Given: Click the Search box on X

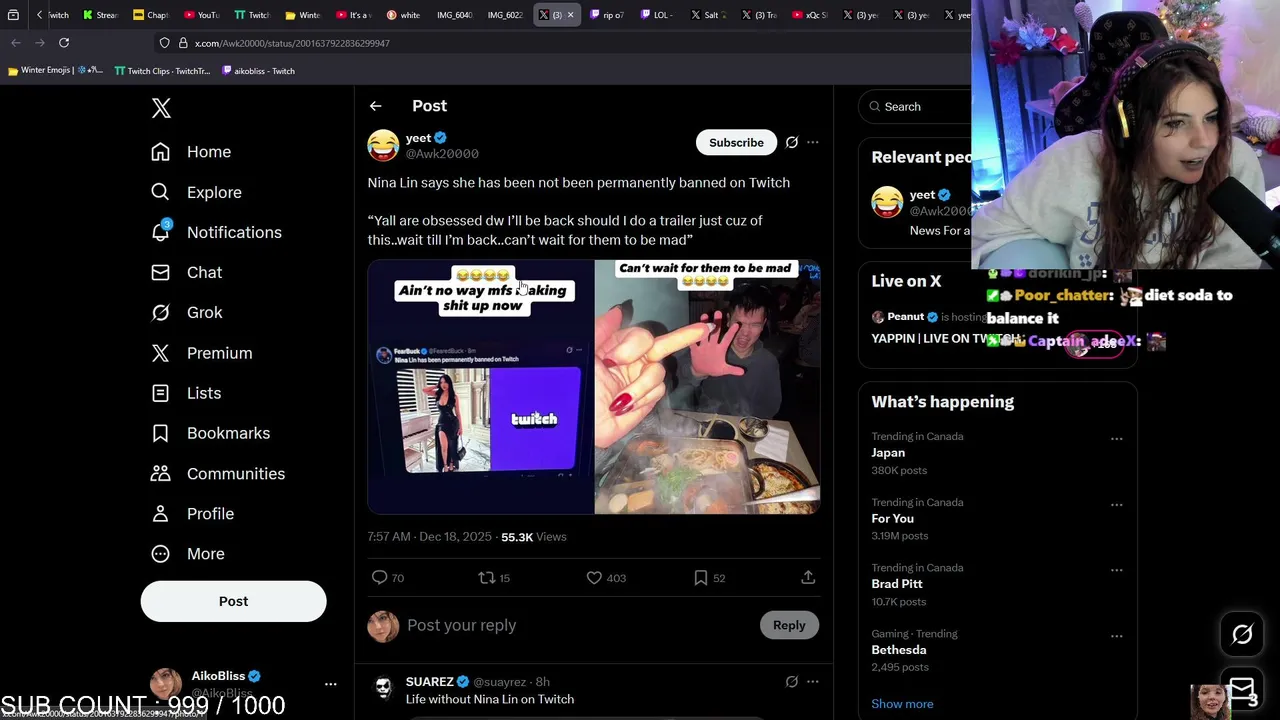Looking at the screenshot, I should (915, 106).
